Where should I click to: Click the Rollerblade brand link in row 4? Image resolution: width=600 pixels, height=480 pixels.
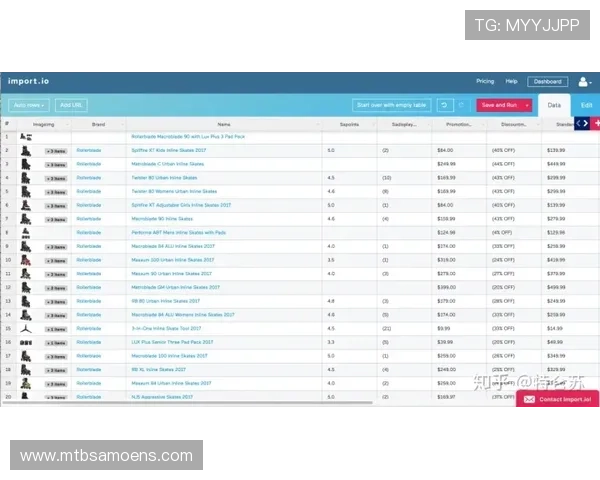coord(89,178)
